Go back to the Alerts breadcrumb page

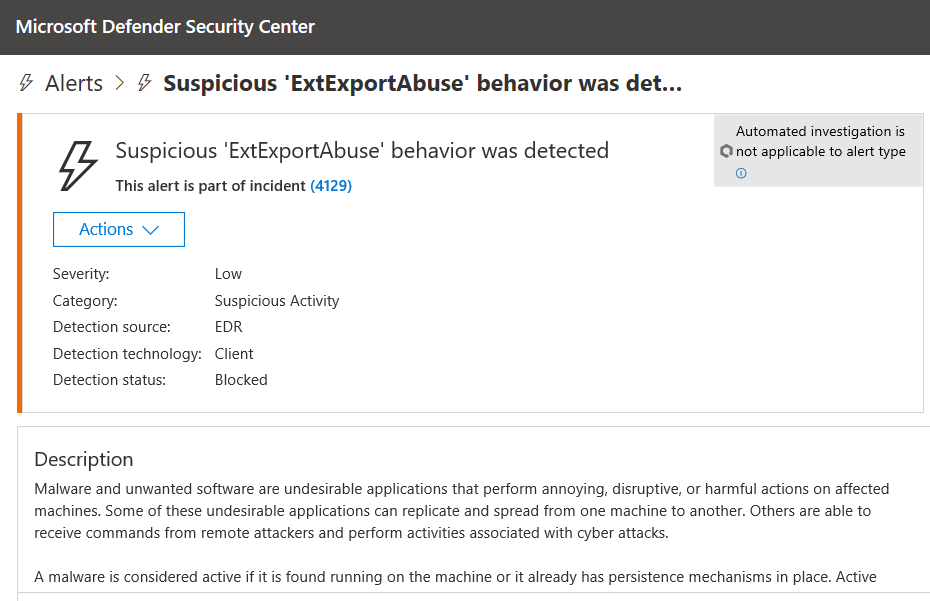(x=74, y=83)
